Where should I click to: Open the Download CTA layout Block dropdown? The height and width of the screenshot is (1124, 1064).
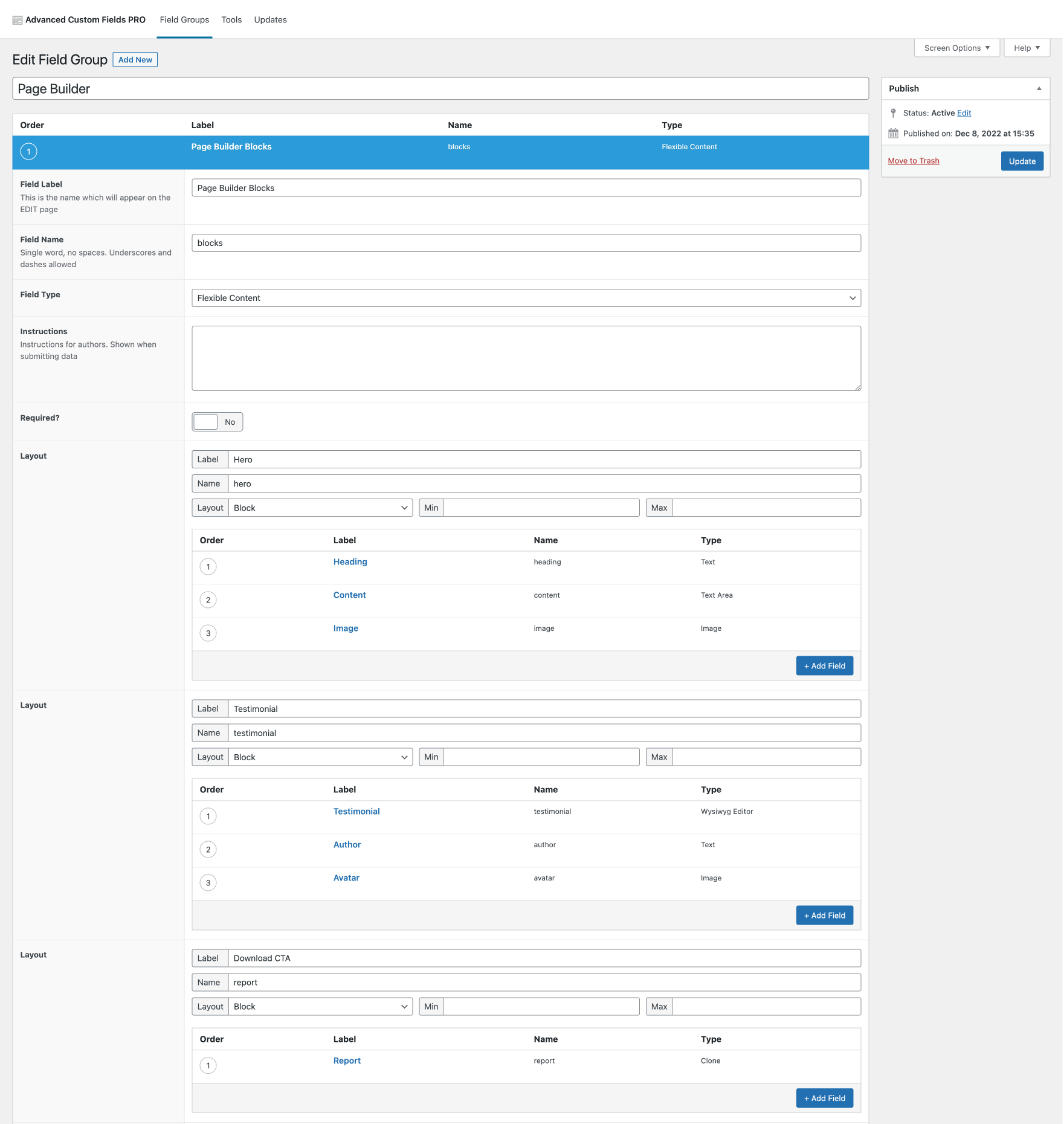[x=320, y=1007]
